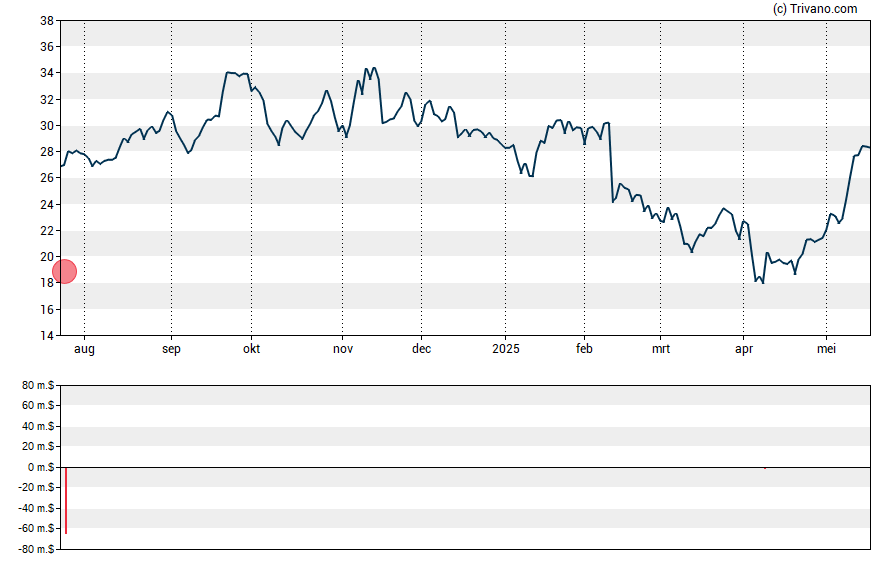Click the "26" price axis value
Screen dimensions: 888x565
pyautogui.click(x=46, y=178)
